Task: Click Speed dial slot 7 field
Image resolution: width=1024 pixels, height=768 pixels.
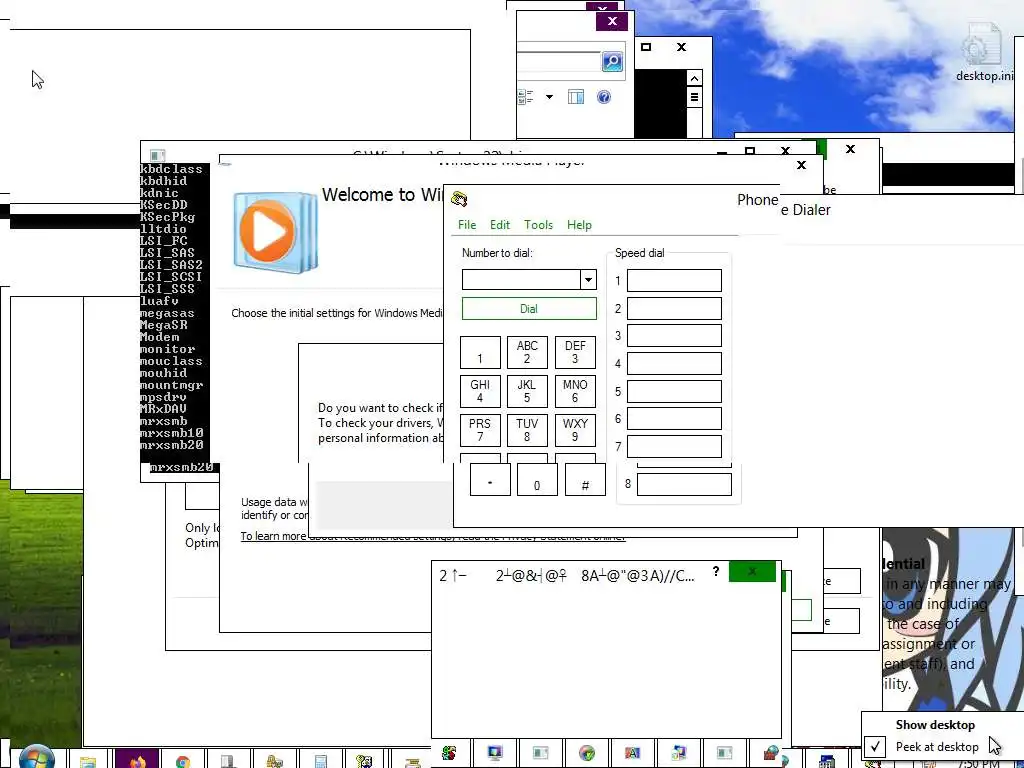Action: pyautogui.click(x=674, y=447)
